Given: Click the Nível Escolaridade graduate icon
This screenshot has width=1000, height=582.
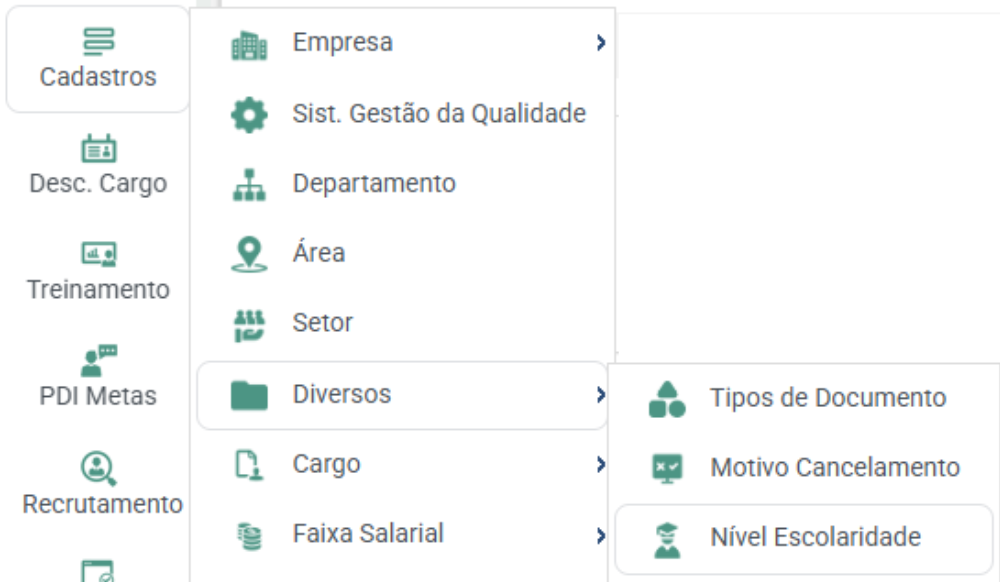Looking at the screenshot, I should pyautogui.click(x=667, y=540).
